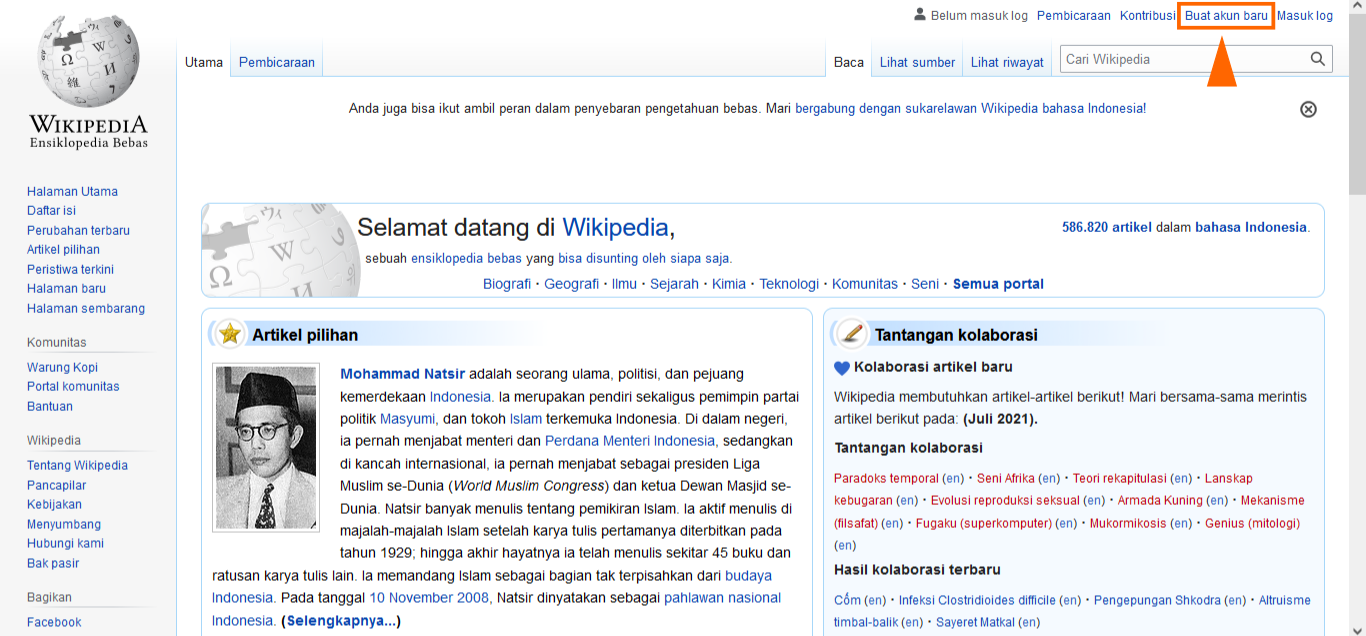Open the Sejarah portal

[674, 284]
